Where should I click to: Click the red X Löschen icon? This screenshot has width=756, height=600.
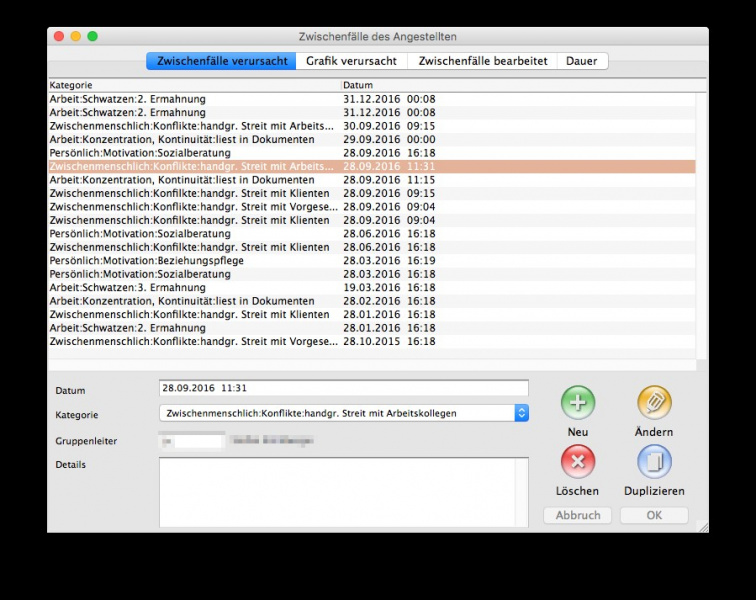[577, 462]
